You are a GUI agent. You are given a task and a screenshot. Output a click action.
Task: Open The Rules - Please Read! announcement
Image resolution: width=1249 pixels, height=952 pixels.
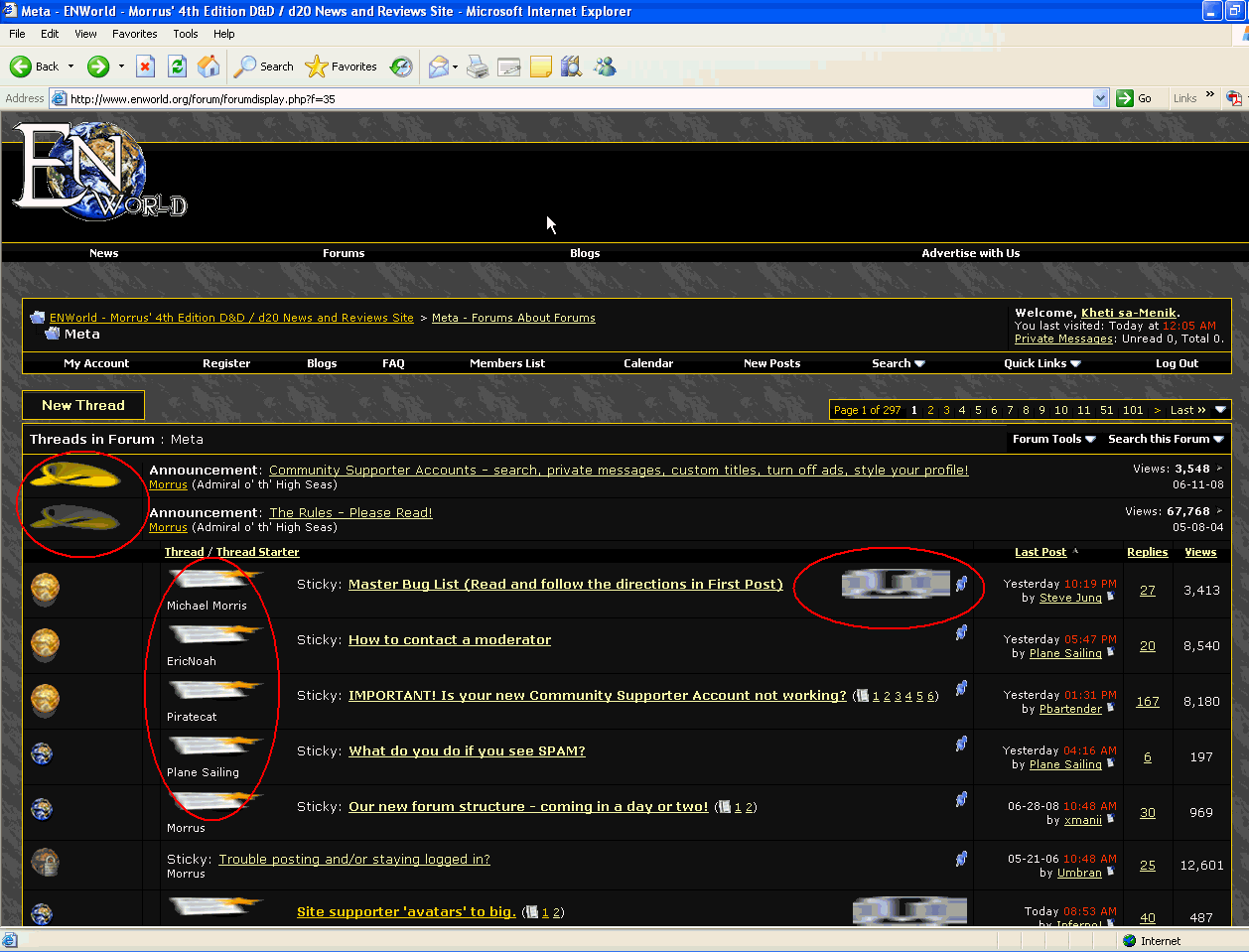tap(350, 513)
